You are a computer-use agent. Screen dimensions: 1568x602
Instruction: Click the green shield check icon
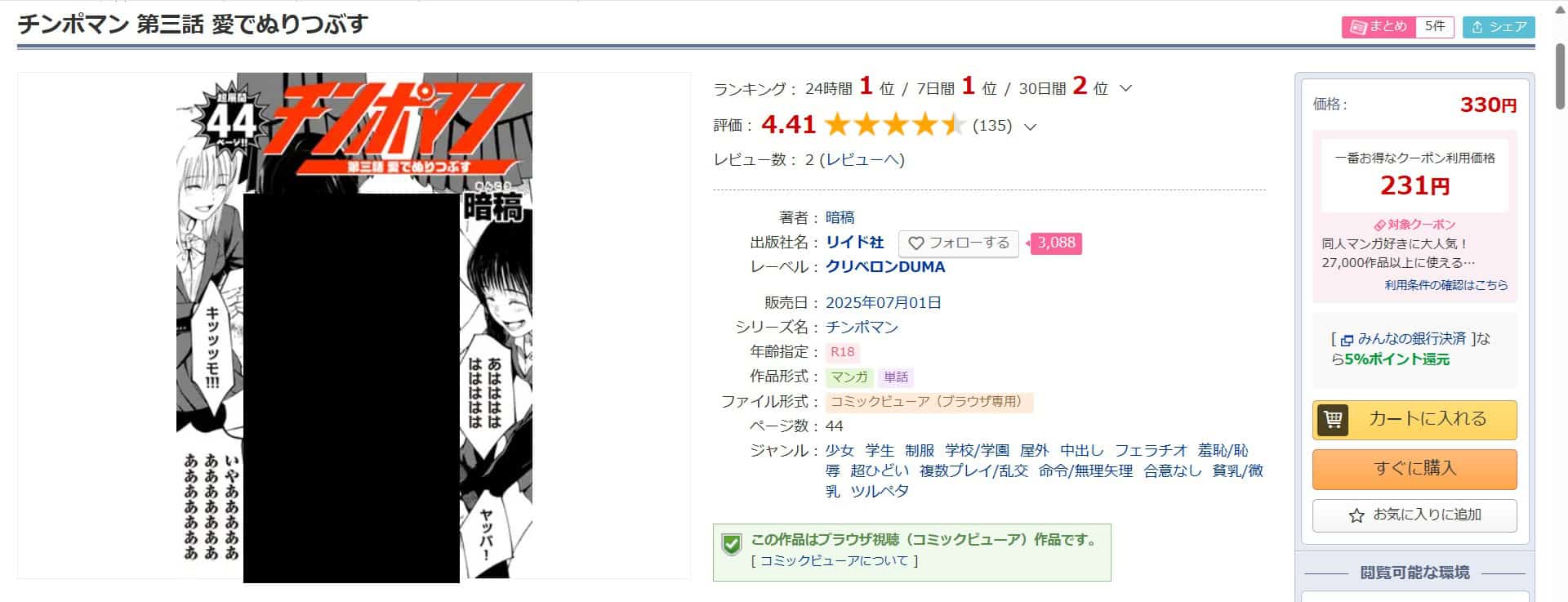(732, 544)
